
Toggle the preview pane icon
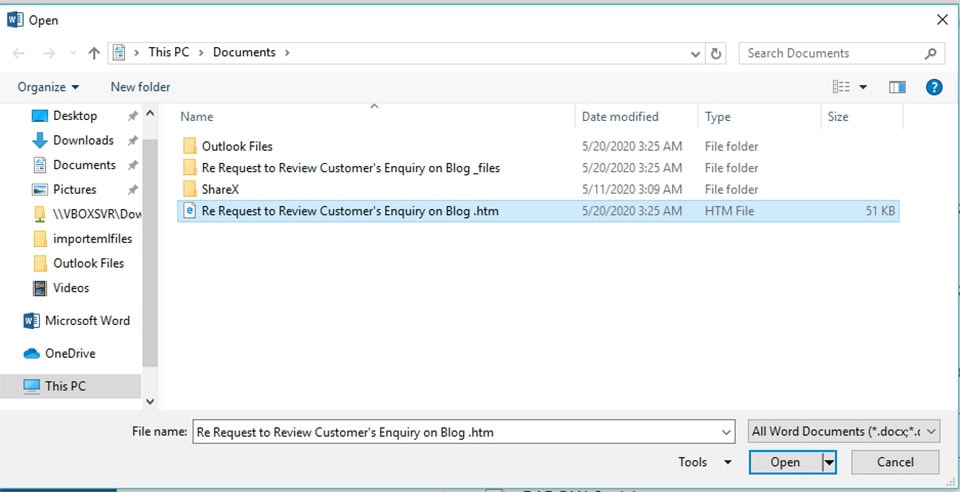click(x=898, y=87)
